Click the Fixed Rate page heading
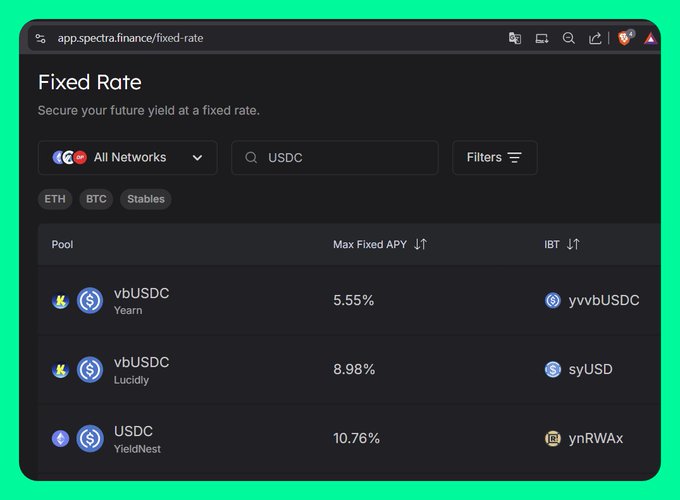Image resolution: width=680 pixels, height=500 pixels. pyautogui.click(x=90, y=82)
